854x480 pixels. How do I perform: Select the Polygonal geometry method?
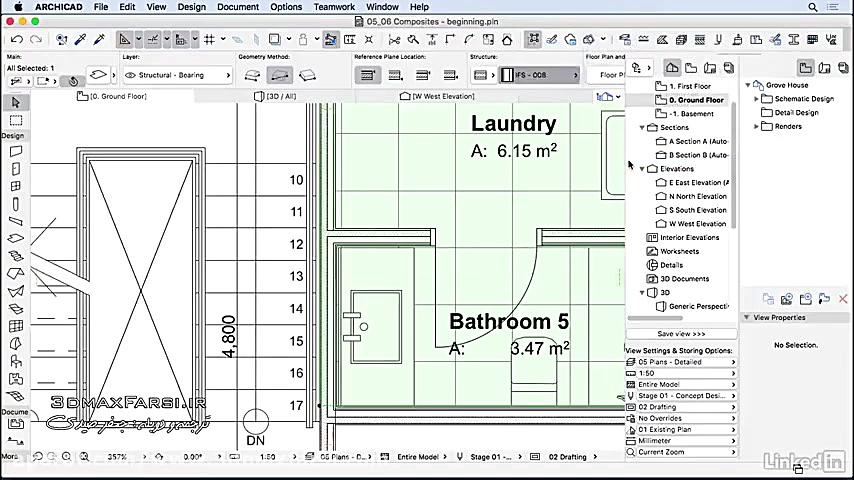click(252, 75)
